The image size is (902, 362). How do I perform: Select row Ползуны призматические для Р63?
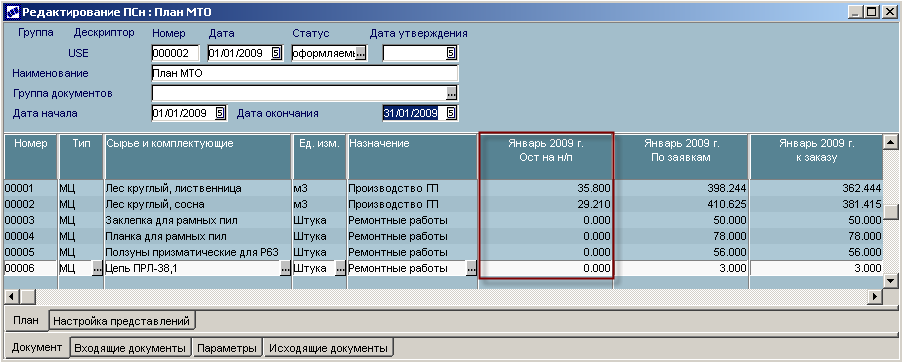point(444,253)
